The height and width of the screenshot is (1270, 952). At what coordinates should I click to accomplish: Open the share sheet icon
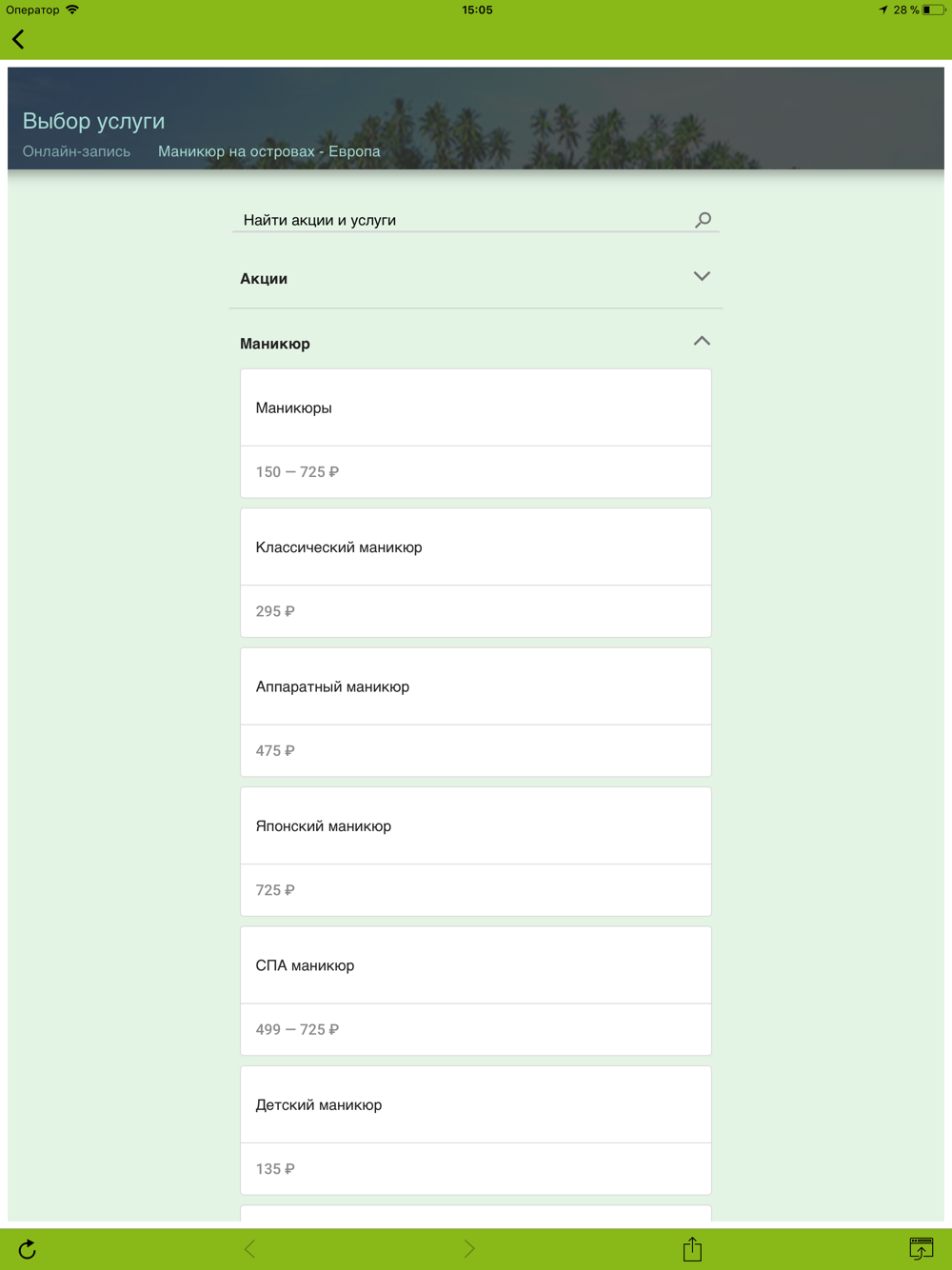[x=692, y=1249]
